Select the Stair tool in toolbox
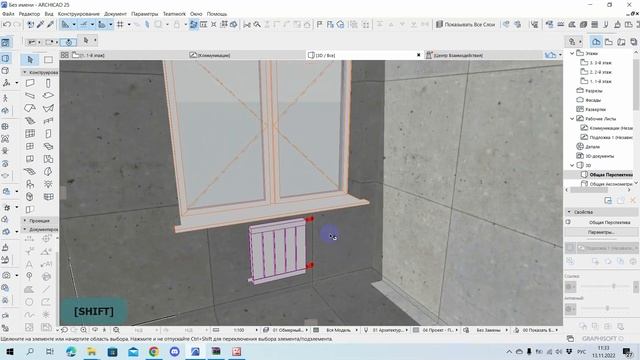Viewport: 640px width, 360px height. coord(30,121)
